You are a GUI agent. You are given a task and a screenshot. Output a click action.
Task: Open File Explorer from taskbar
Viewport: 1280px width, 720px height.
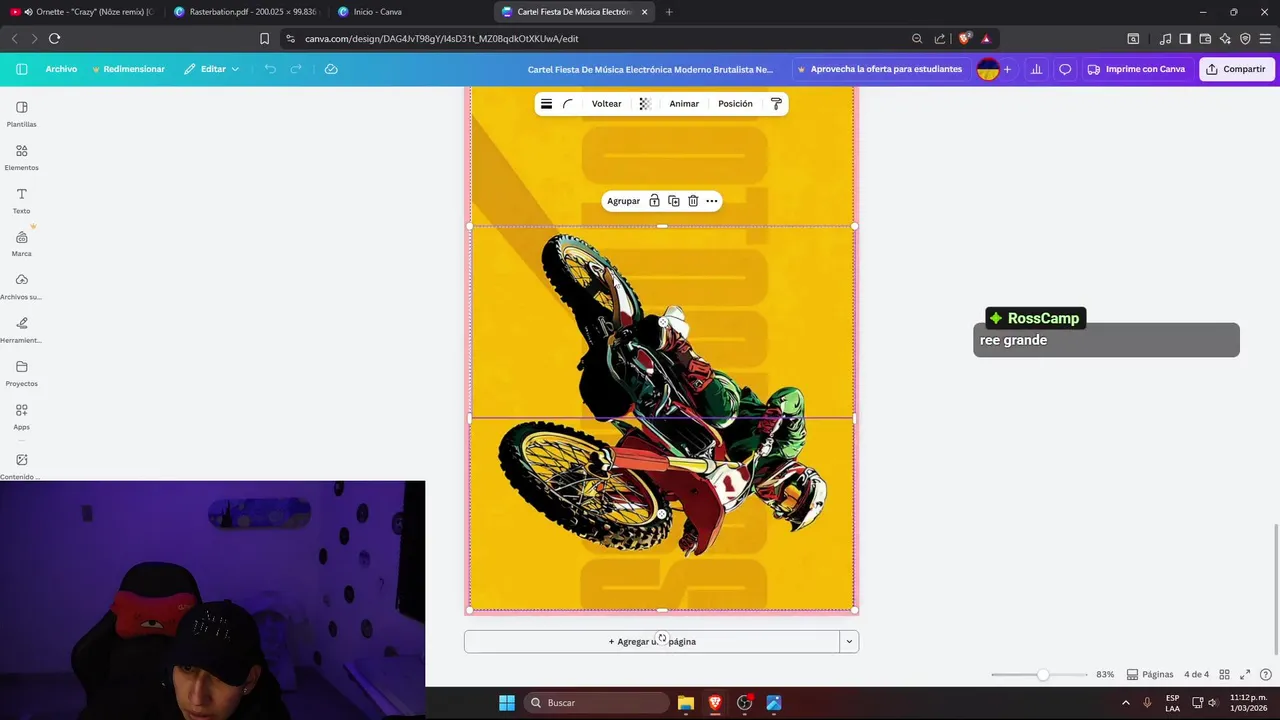(685, 703)
